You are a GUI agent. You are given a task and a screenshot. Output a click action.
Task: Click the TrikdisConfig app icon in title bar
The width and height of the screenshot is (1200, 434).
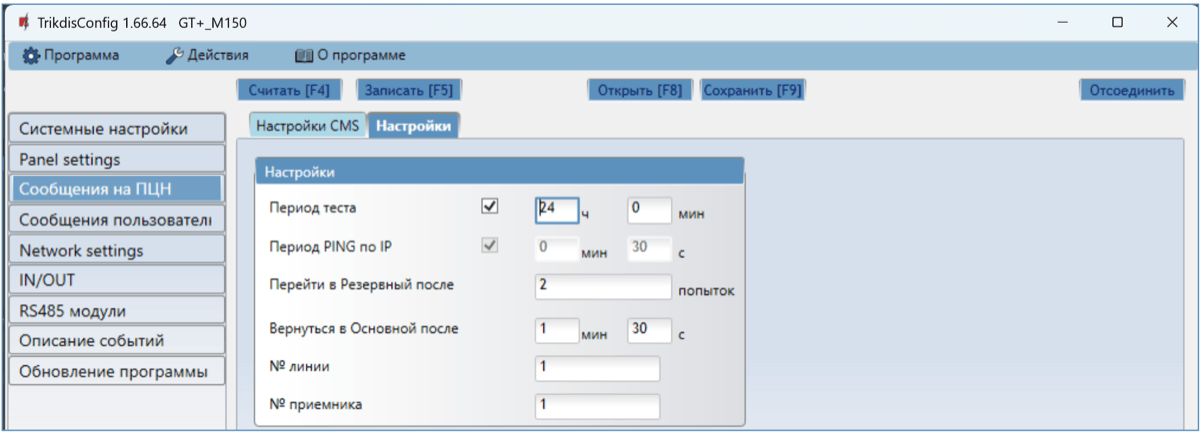tap(22, 22)
